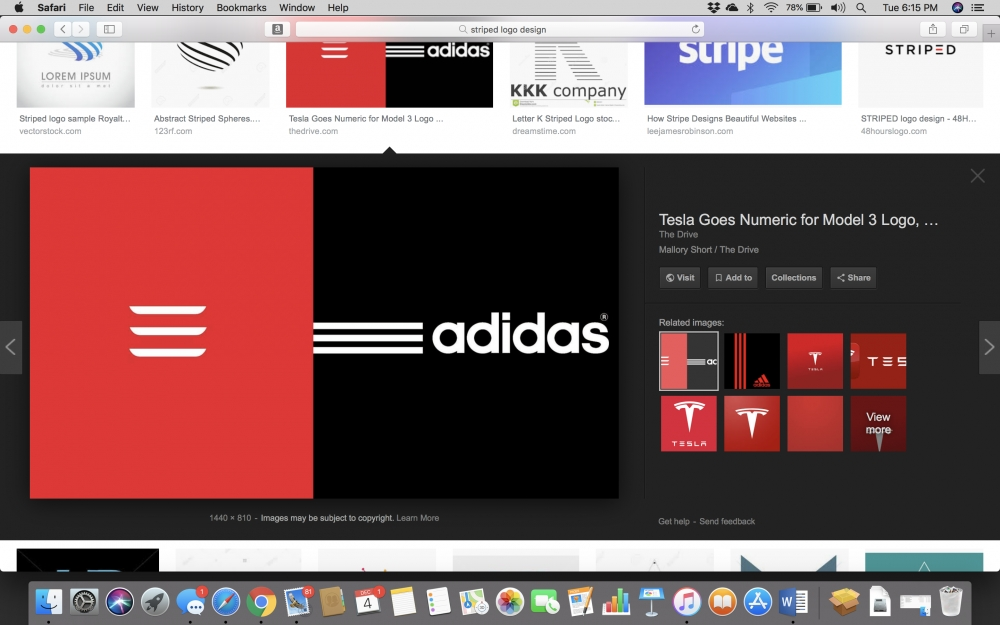The height and width of the screenshot is (625, 1000).
Task: Go to next image with right arrow
Action: pos(988,347)
